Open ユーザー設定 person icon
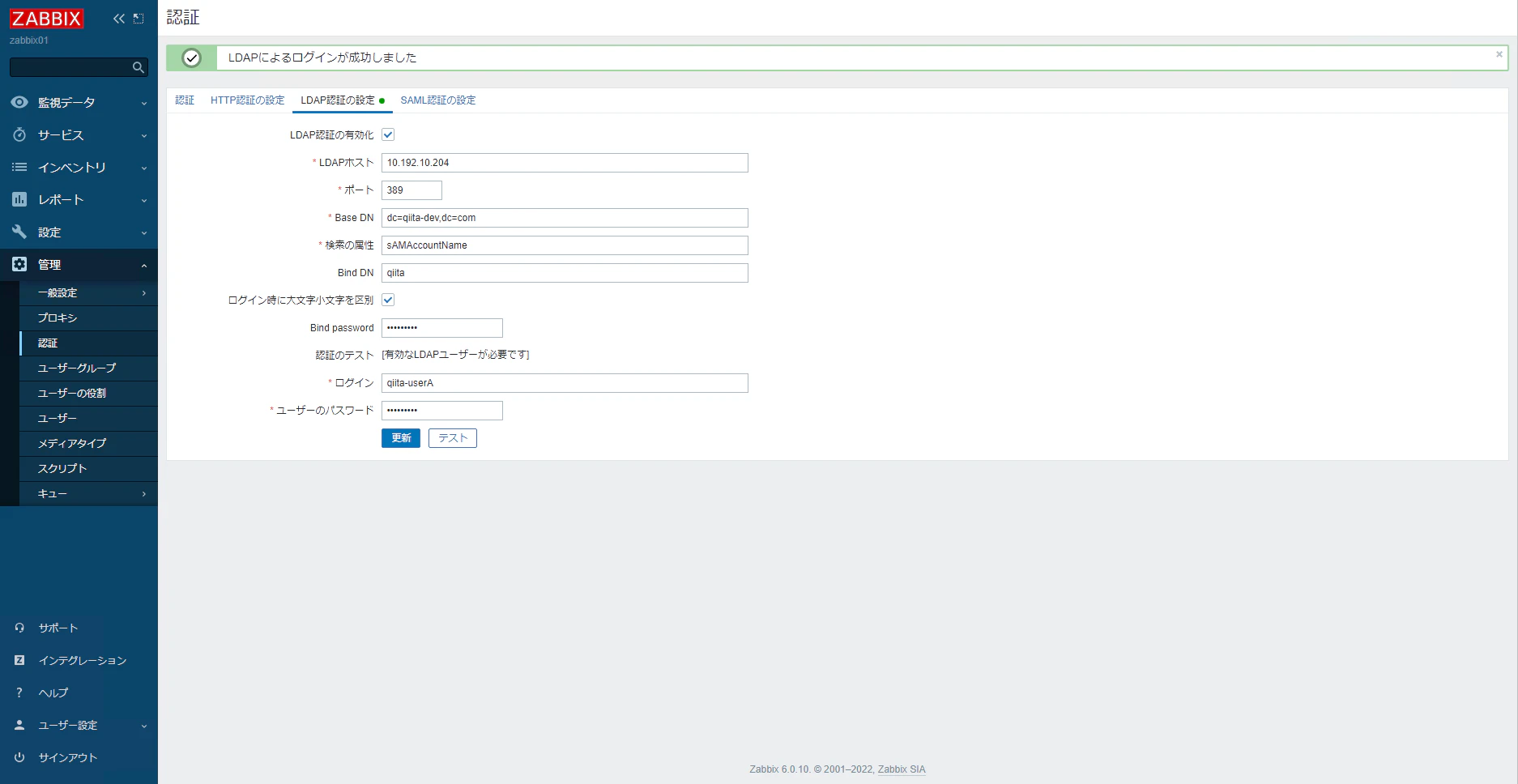Image resolution: width=1518 pixels, height=784 pixels. pos(19,725)
